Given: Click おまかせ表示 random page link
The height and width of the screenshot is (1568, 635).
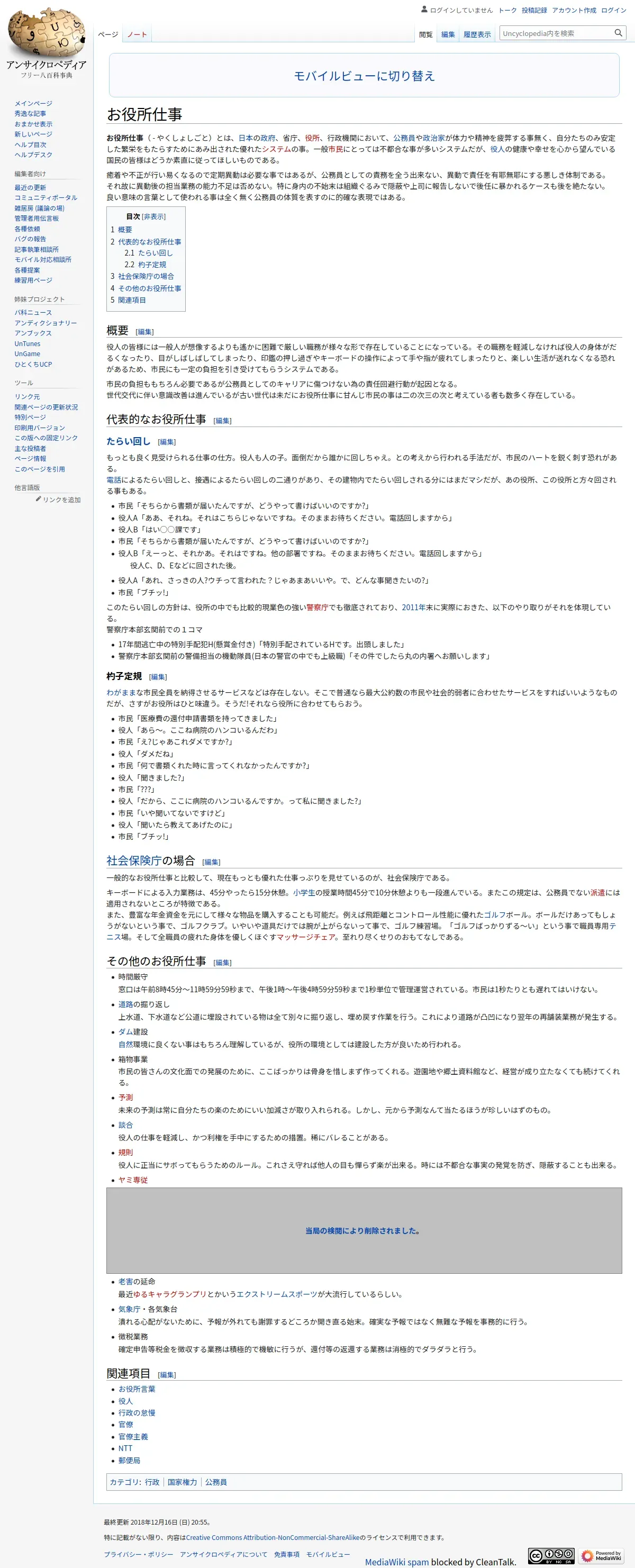Looking at the screenshot, I should 33,124.
